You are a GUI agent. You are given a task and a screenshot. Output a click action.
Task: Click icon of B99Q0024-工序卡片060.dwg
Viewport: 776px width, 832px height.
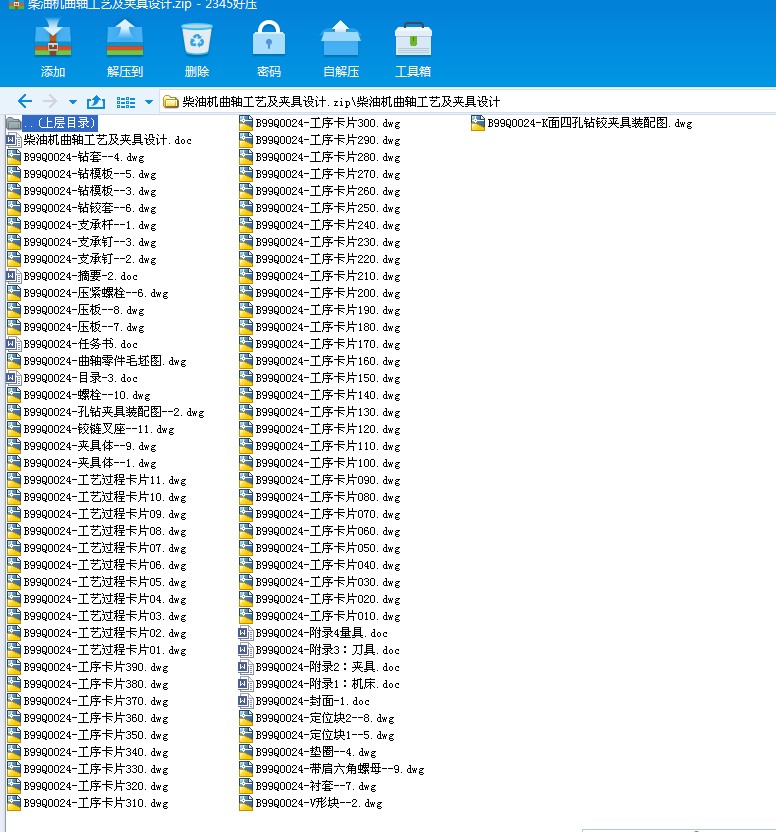246,531
